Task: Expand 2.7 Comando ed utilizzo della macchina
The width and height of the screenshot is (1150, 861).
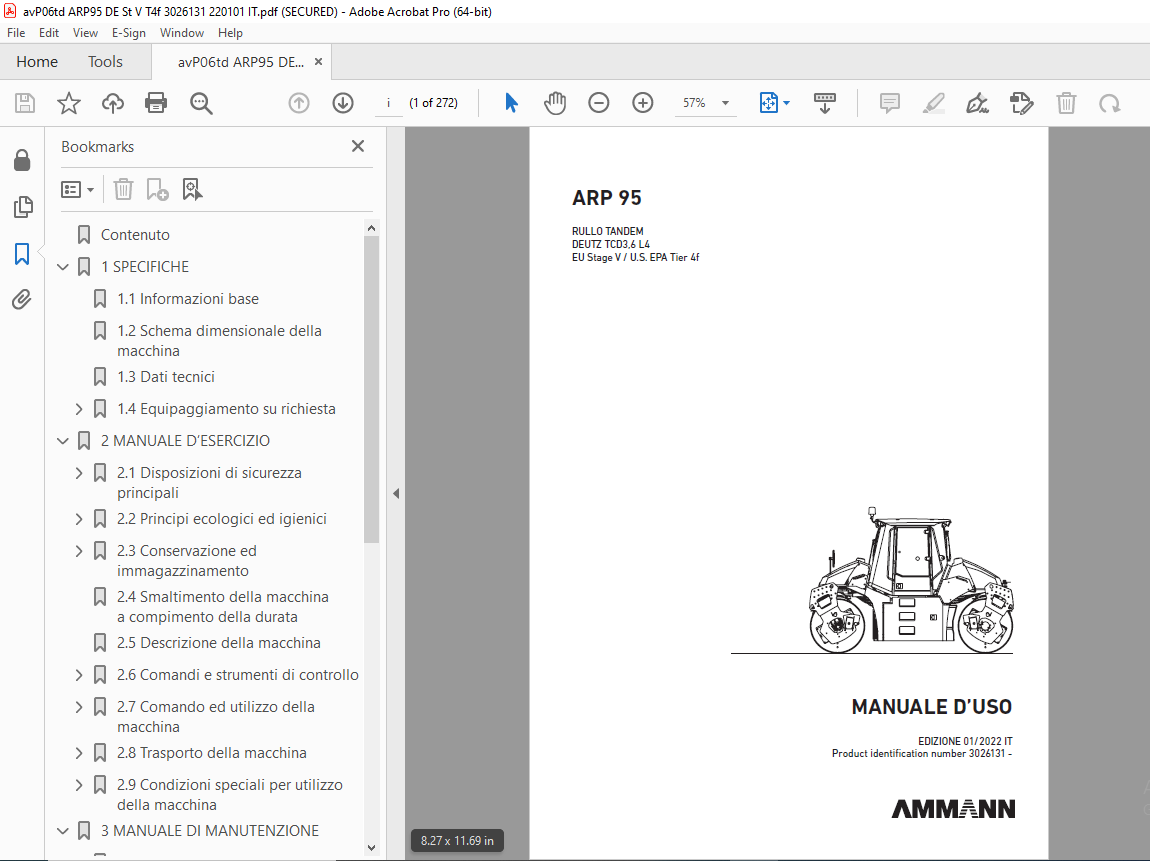Action: (x=79, y=707)
